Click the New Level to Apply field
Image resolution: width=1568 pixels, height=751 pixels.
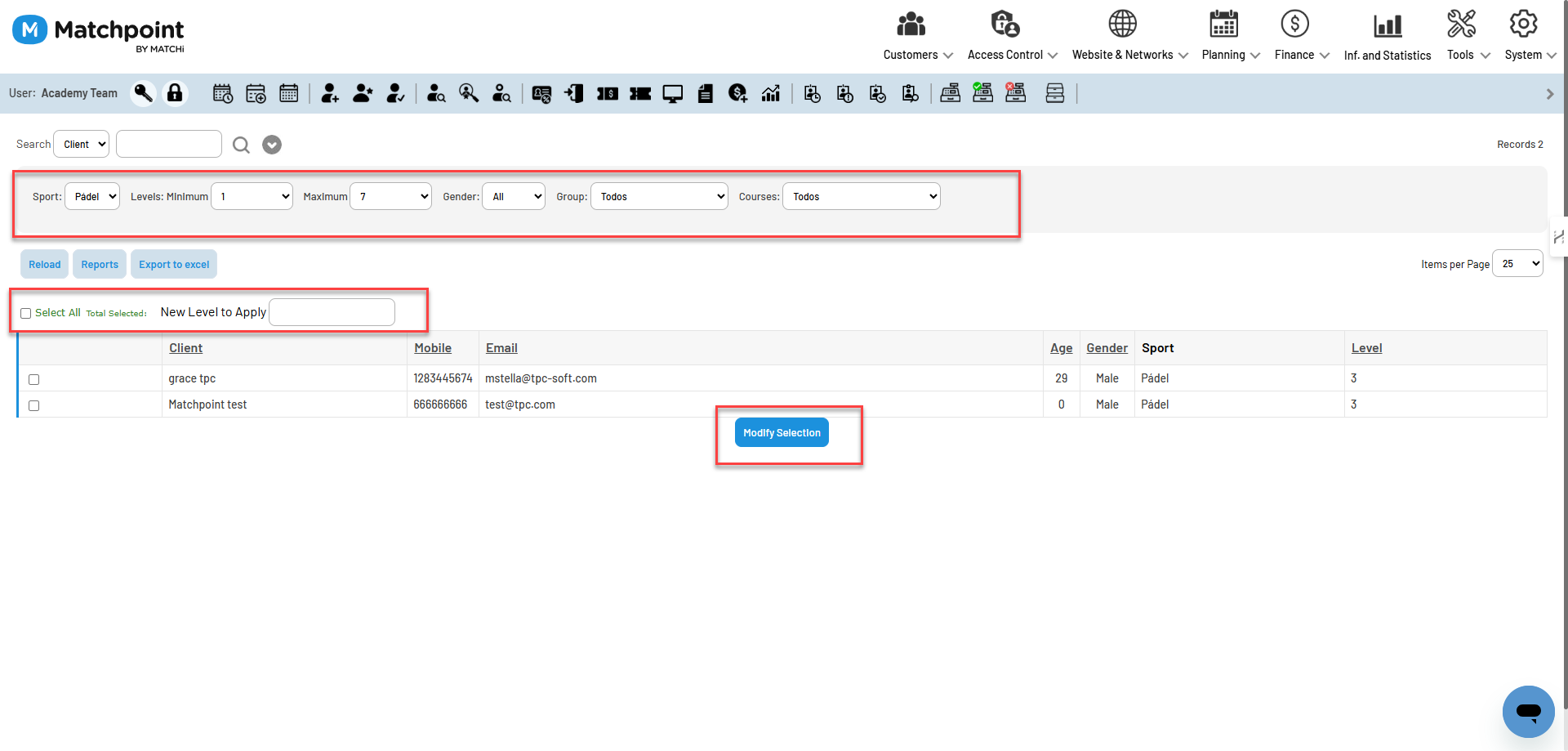(332, 312)
